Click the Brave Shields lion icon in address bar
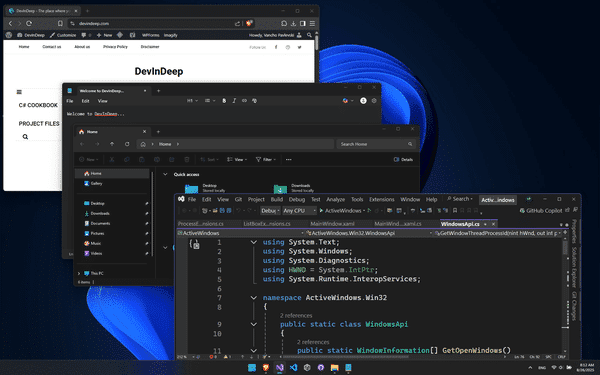 249,23
